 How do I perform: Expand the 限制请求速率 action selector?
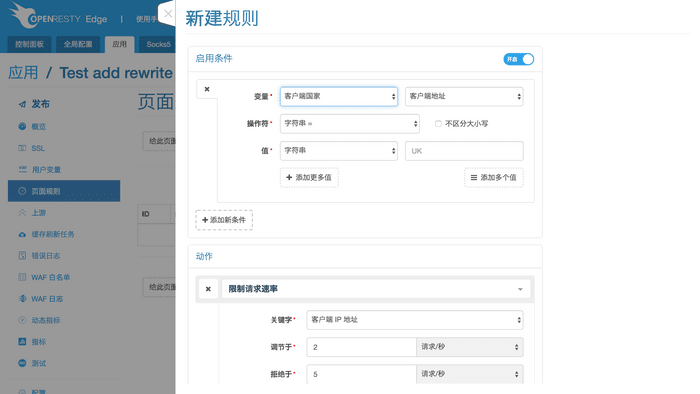tap(376, 289)
